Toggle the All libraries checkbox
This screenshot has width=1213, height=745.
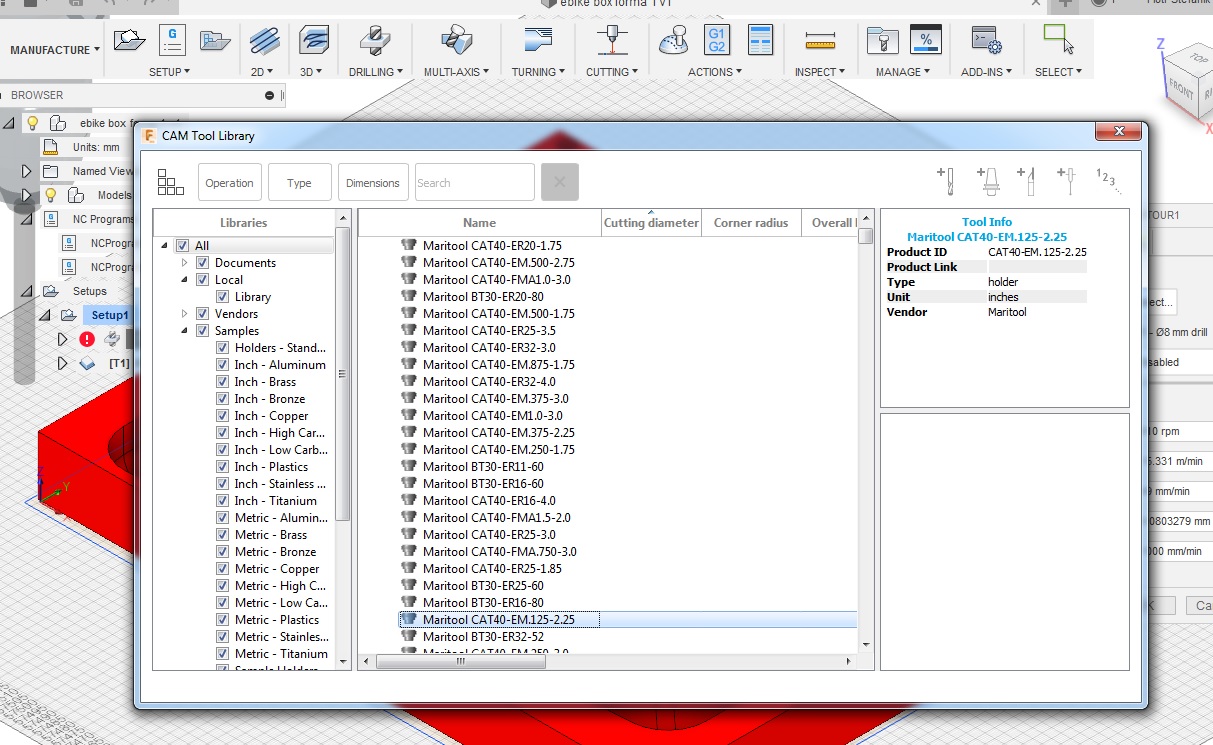pyautogui.click(x=182, y=246)
